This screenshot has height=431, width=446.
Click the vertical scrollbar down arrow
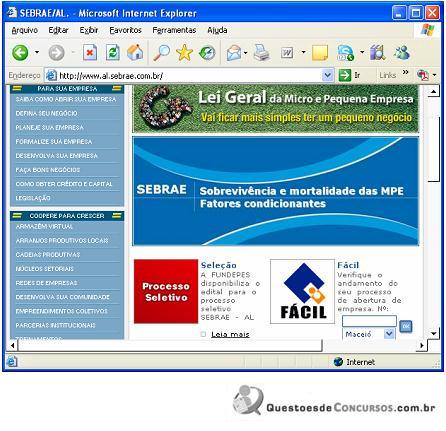pyautogui.click(x=433, y=333)
